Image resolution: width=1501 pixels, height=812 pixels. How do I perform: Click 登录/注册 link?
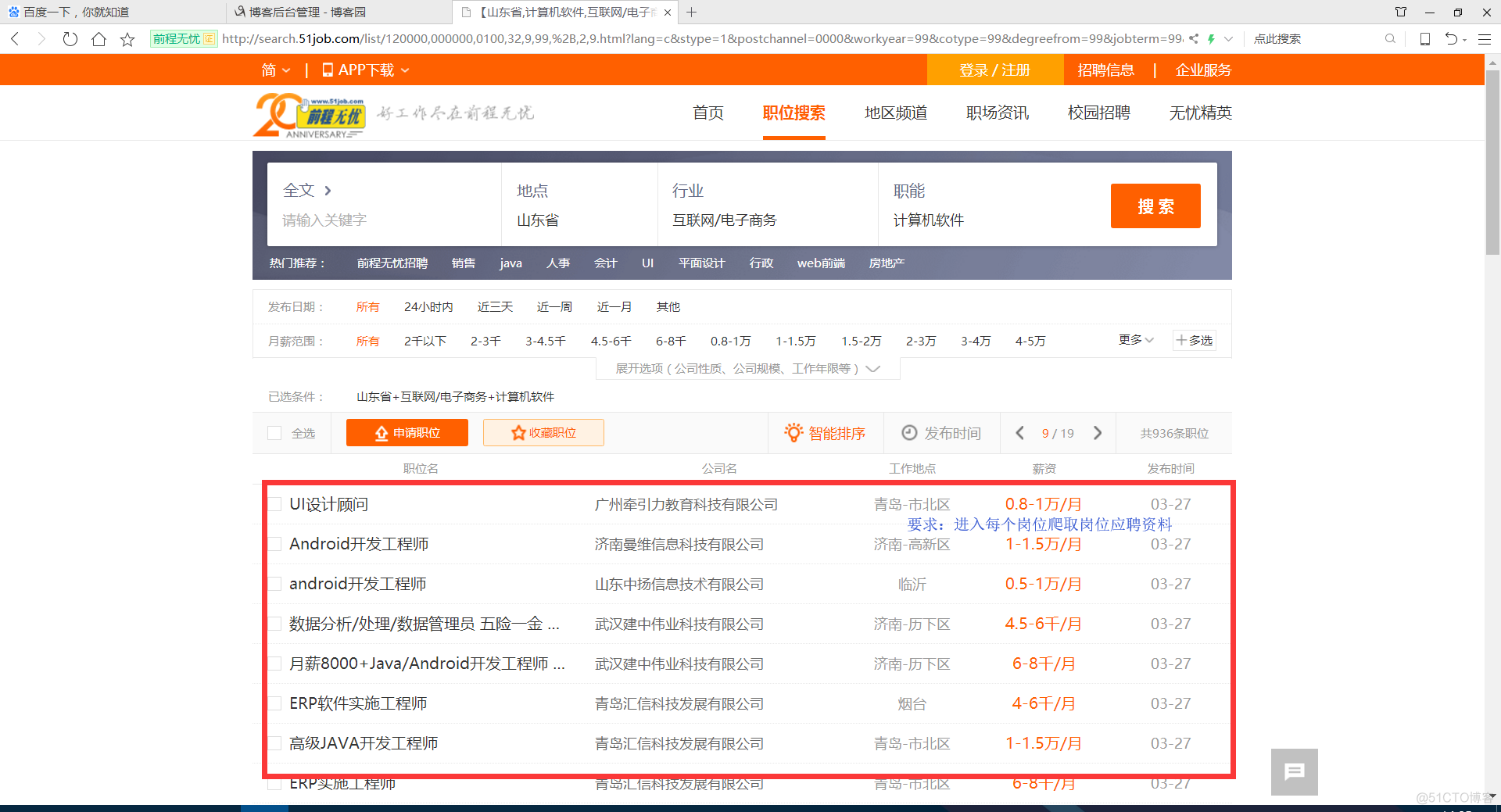pos(994,70)
